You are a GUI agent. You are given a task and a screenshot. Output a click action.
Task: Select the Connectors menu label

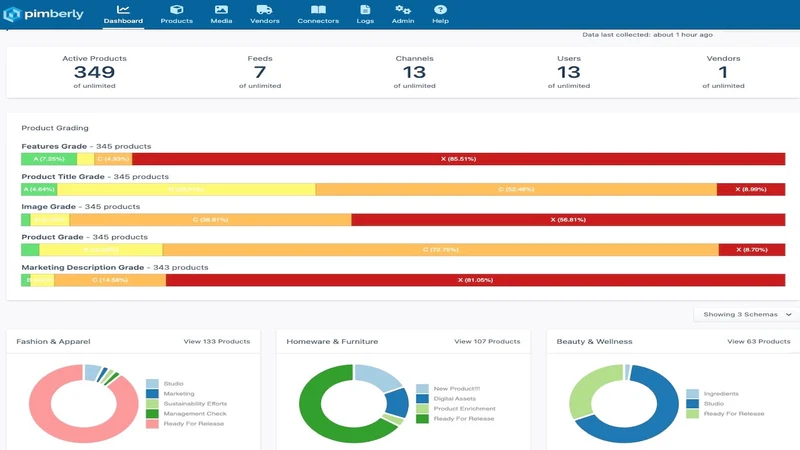pyautogui.click(x=318, y=21)
